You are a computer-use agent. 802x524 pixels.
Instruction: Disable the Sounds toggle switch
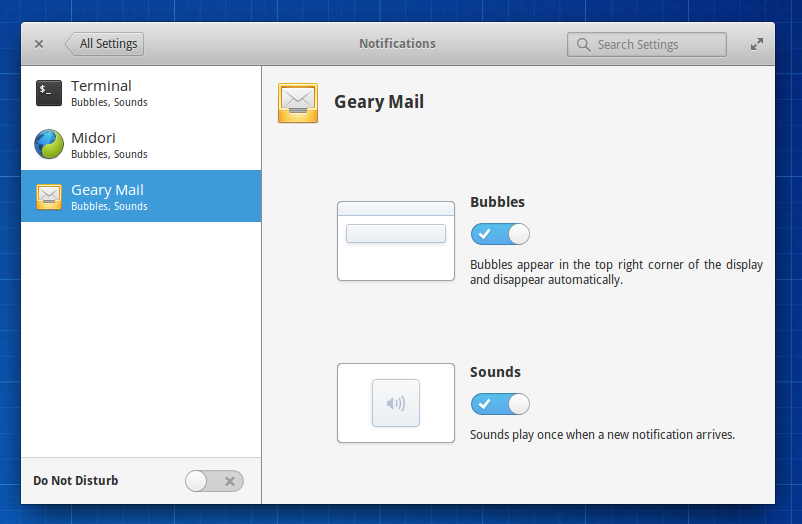[x=500, y=404]
